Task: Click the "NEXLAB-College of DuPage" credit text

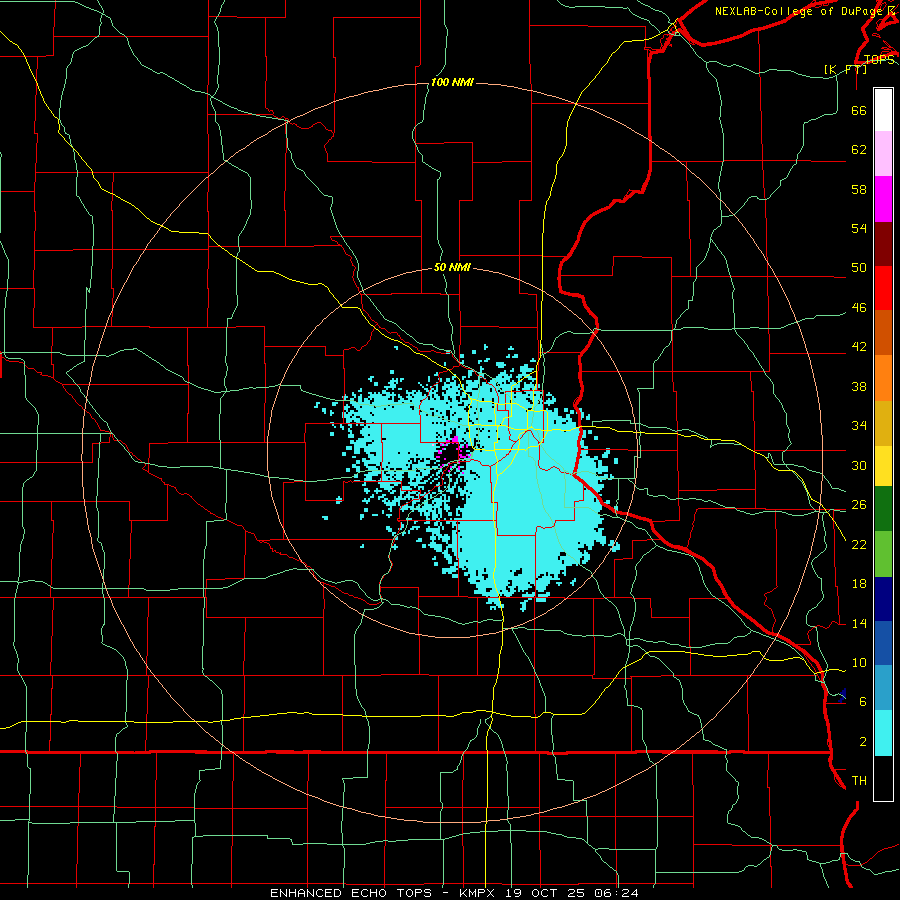Action: 798,11
